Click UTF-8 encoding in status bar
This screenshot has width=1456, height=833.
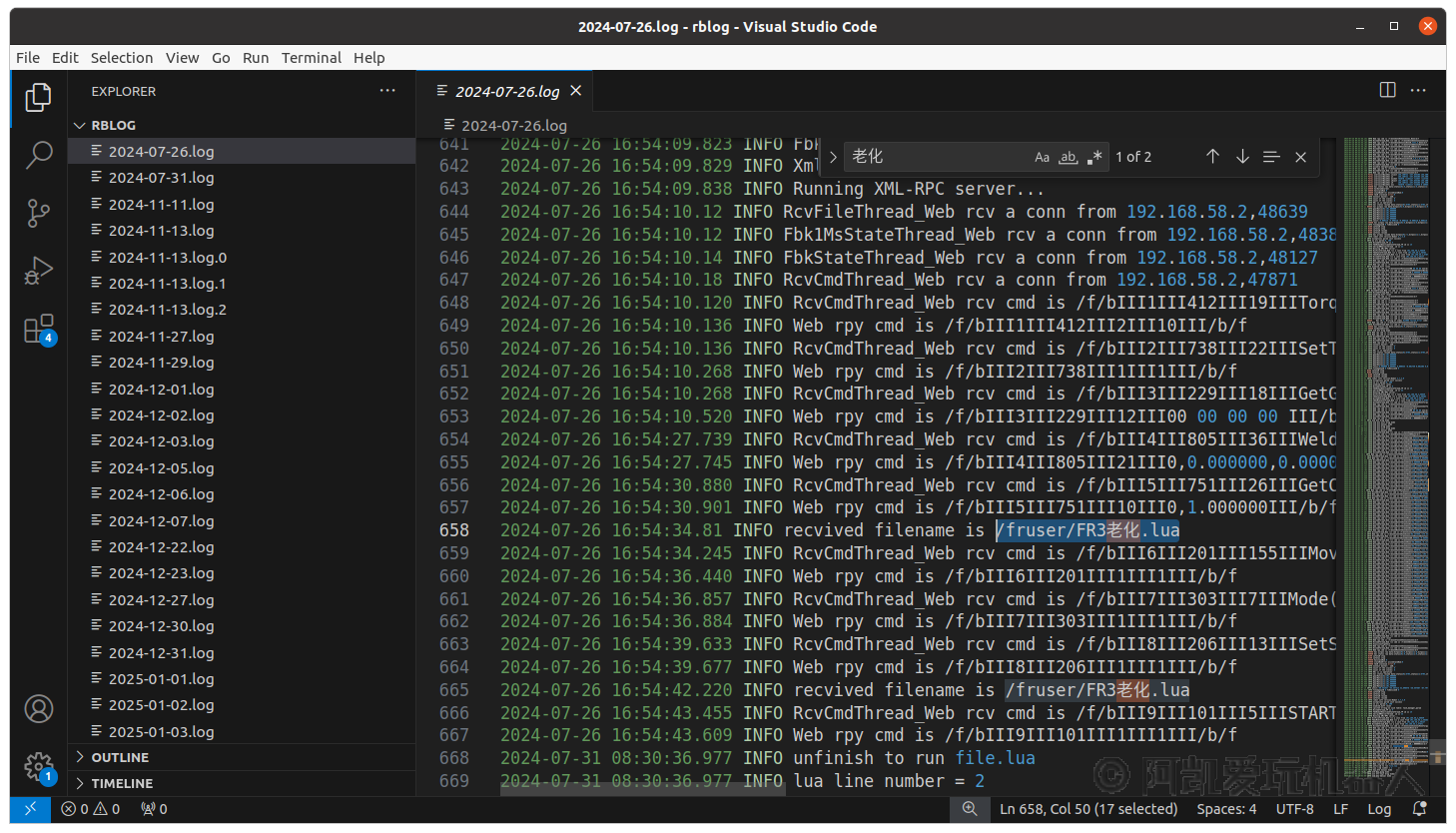(1294, 809)
